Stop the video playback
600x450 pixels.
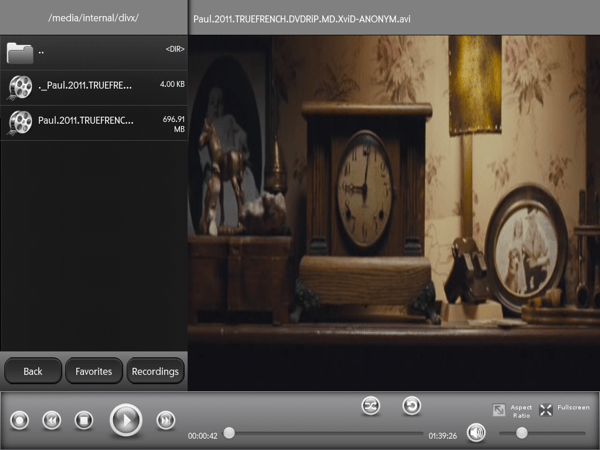(84, 420)
